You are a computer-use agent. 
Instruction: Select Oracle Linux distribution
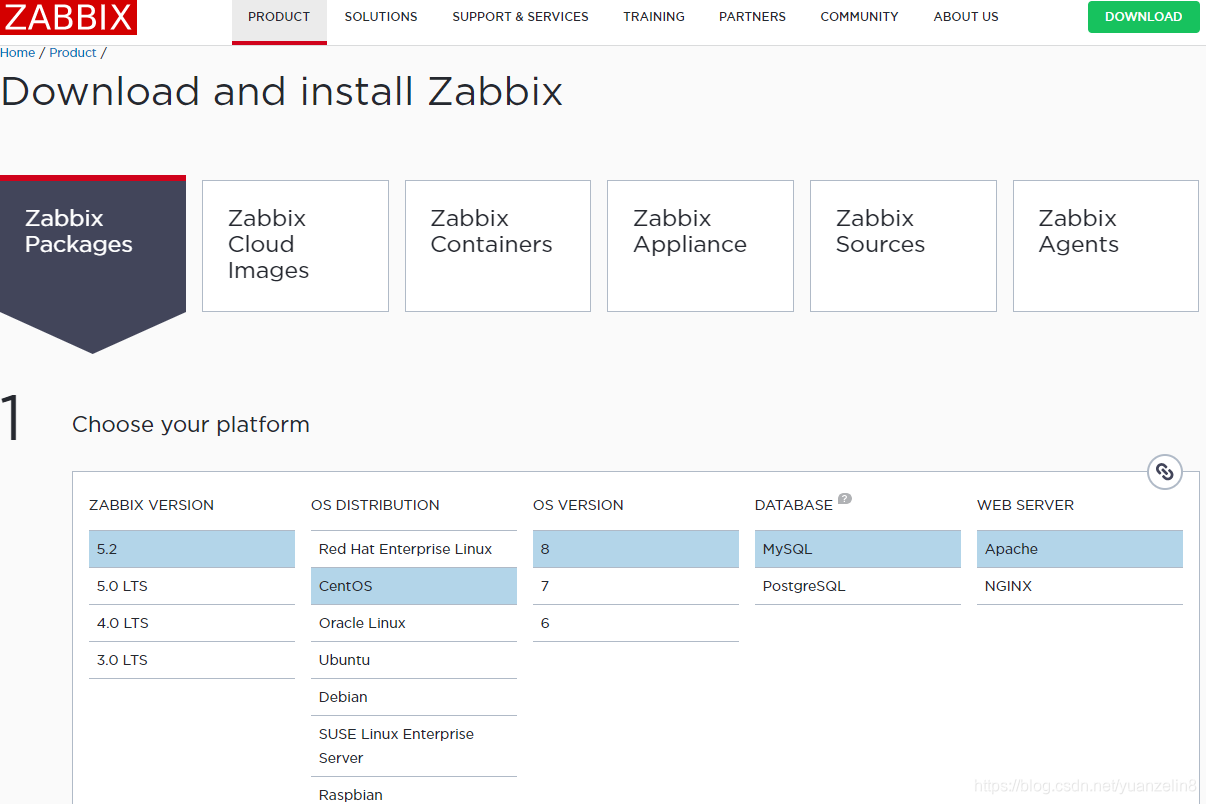click(414, 623)
